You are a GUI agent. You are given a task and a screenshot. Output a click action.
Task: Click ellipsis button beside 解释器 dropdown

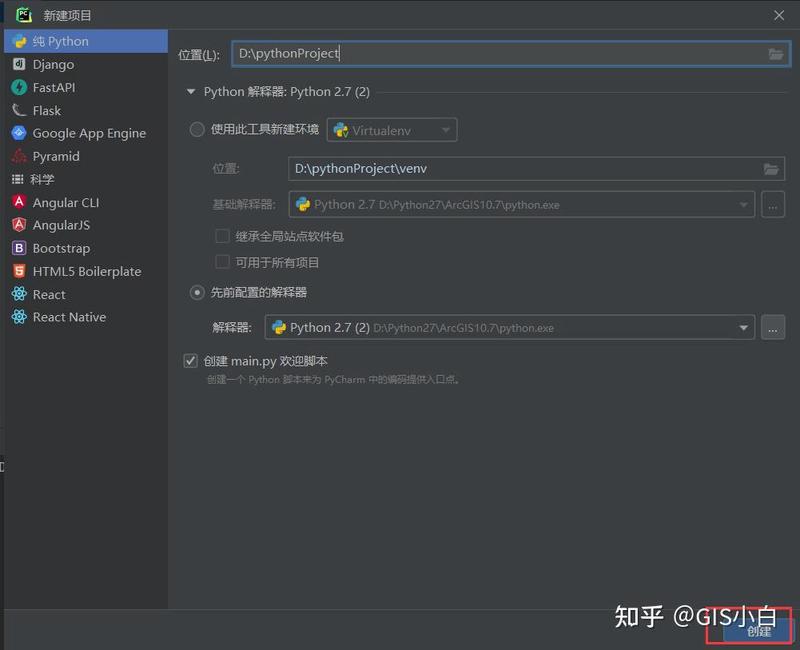(773, 327)
